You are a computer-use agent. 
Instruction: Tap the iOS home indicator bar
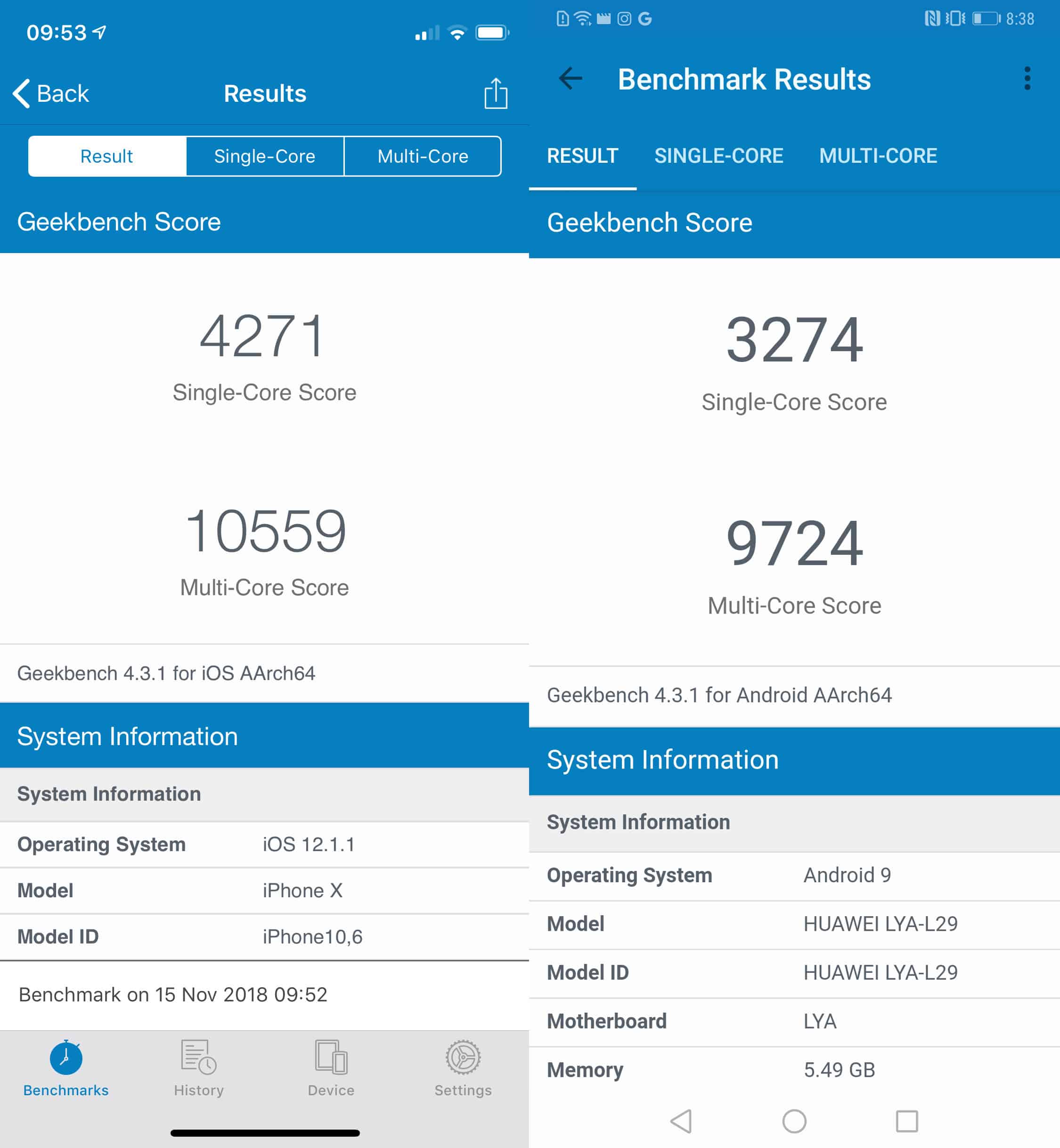(x=265, y=1133)
